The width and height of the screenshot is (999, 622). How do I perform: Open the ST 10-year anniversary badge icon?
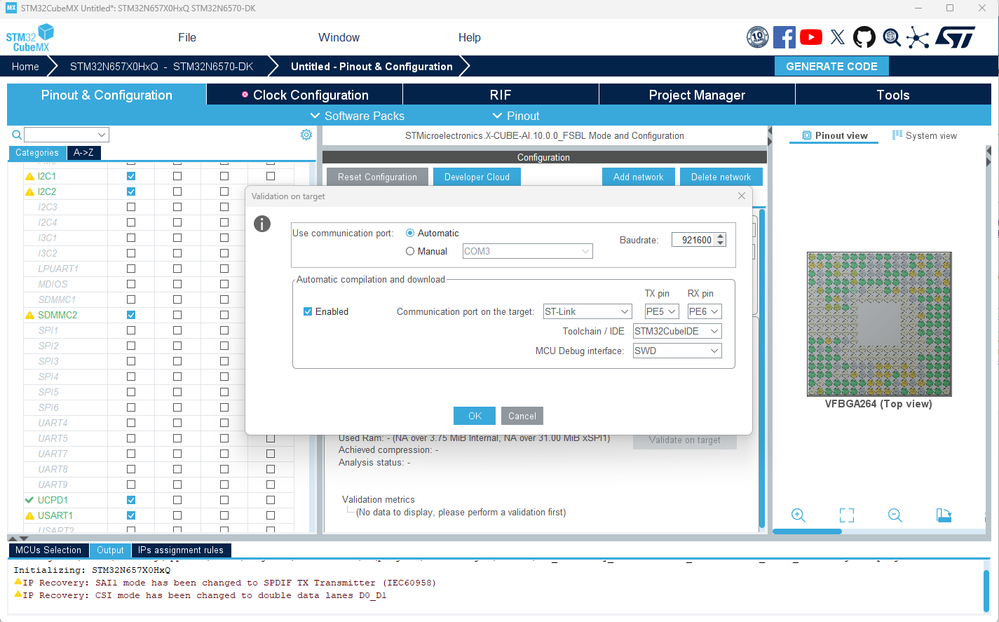tap(757, 37)
